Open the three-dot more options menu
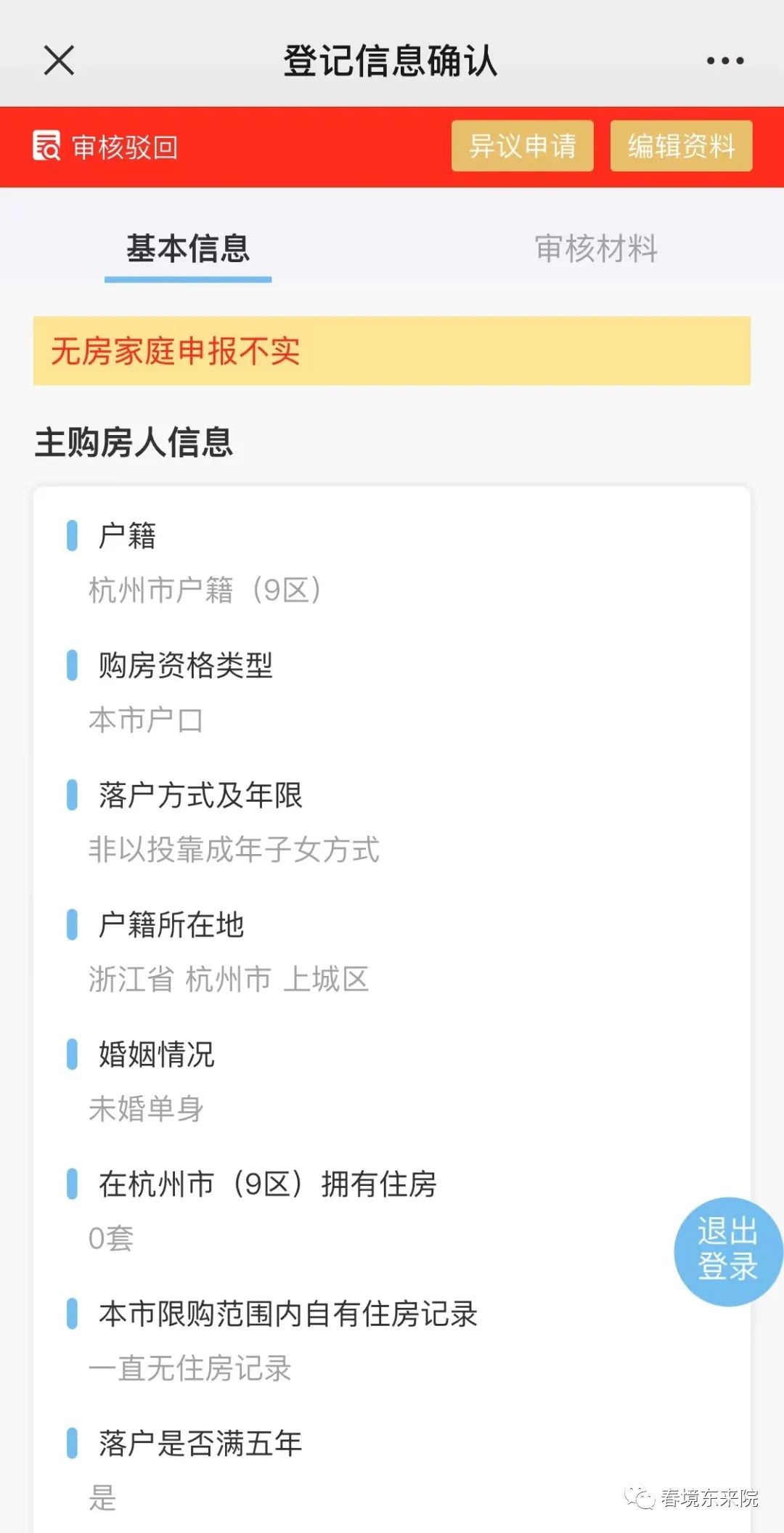This screenshot has width=784, height=1533. coord(725,61)
